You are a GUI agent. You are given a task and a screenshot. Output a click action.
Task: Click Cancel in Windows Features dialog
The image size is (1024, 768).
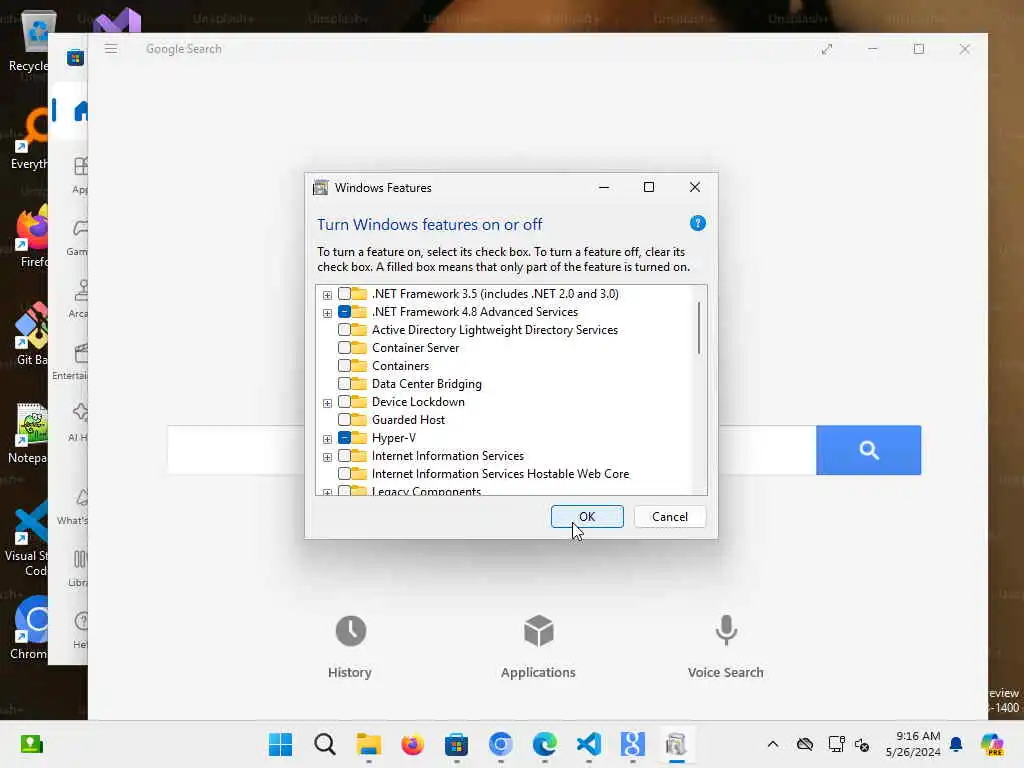coord(669,517)
